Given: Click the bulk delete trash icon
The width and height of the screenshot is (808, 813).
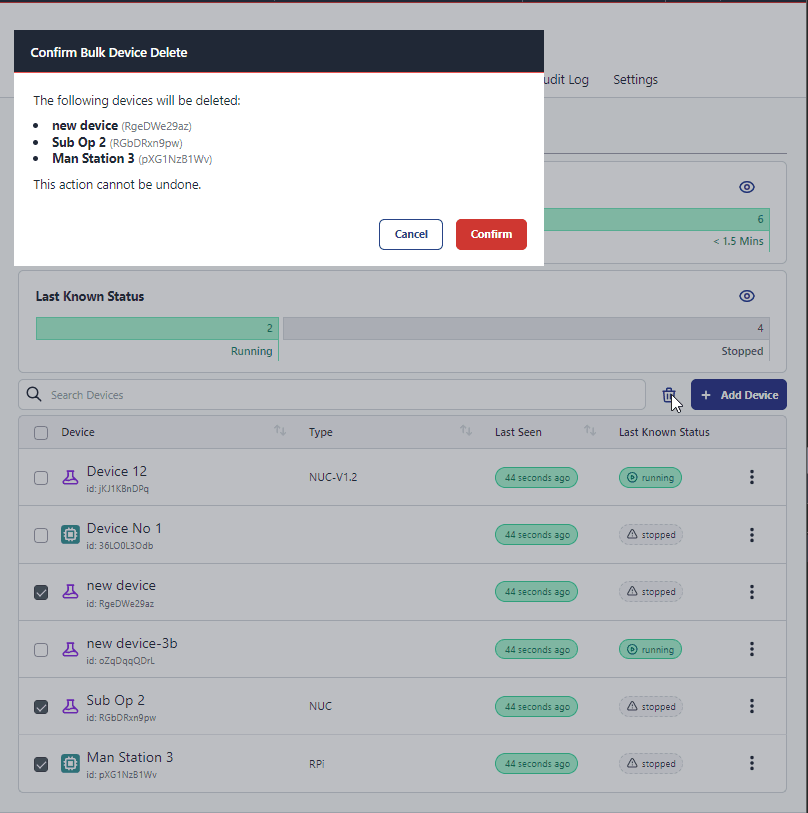Looking at the screenshot, I should pos(670,394).
